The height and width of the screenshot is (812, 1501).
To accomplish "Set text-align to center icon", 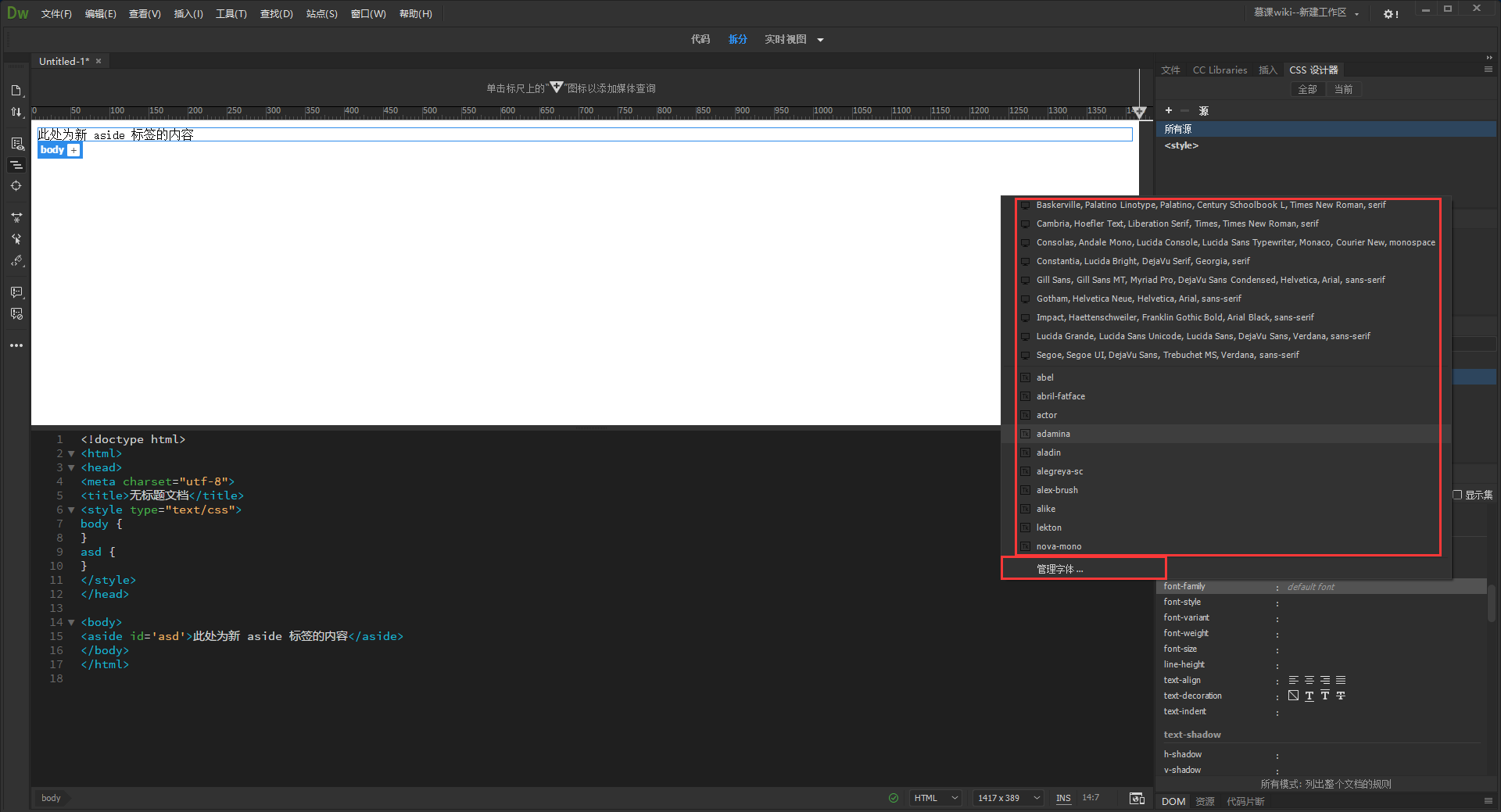I will [1309, 680].
